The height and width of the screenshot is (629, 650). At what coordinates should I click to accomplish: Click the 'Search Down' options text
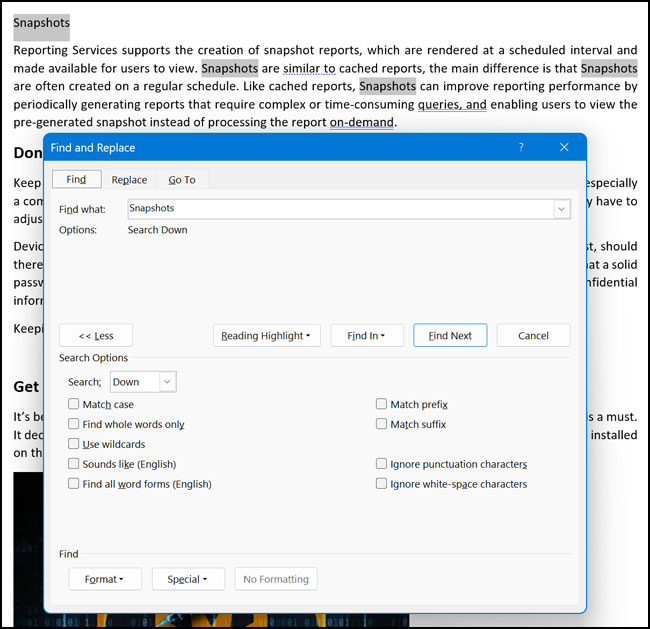158,230
